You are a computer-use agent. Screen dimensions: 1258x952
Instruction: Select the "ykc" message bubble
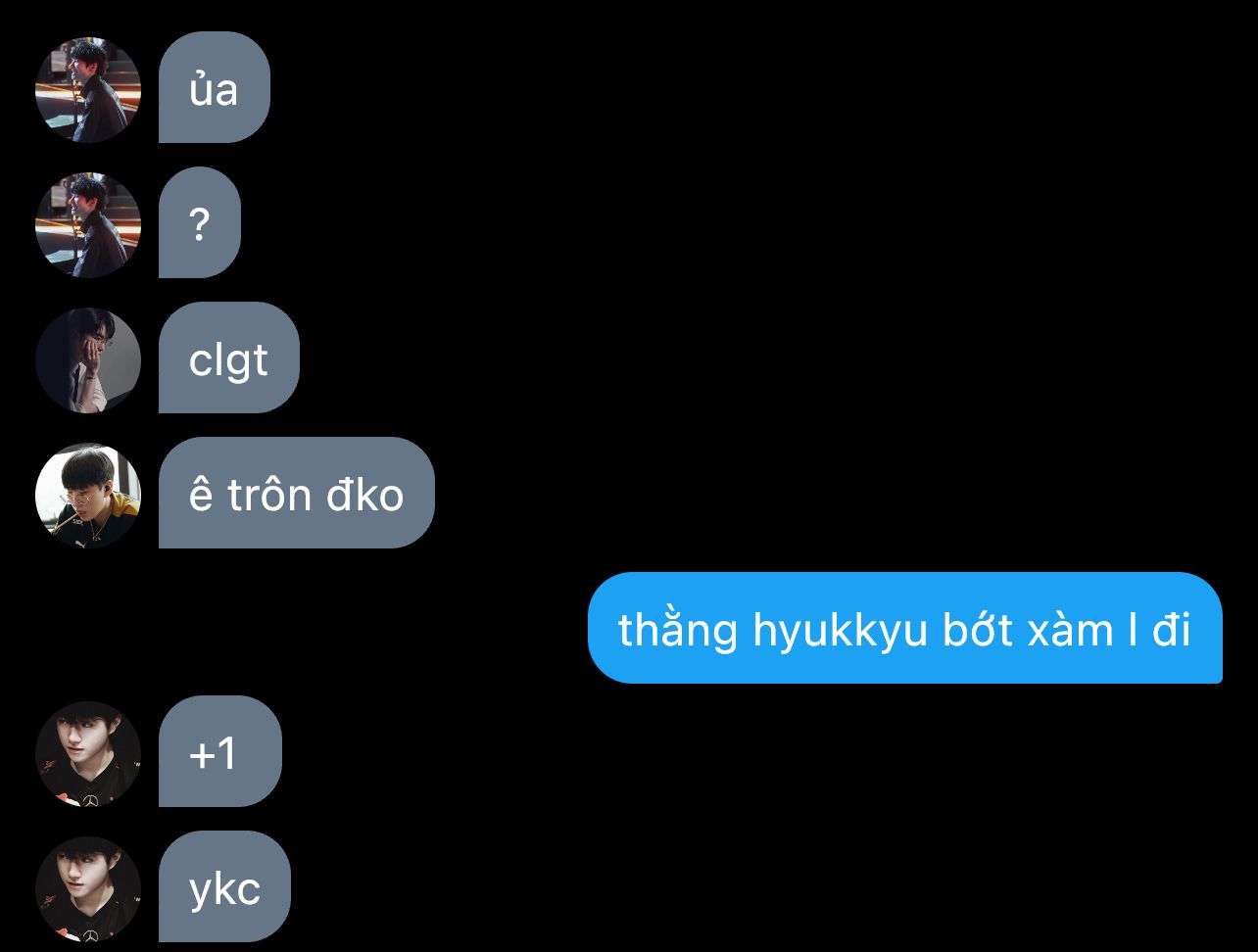225,886
